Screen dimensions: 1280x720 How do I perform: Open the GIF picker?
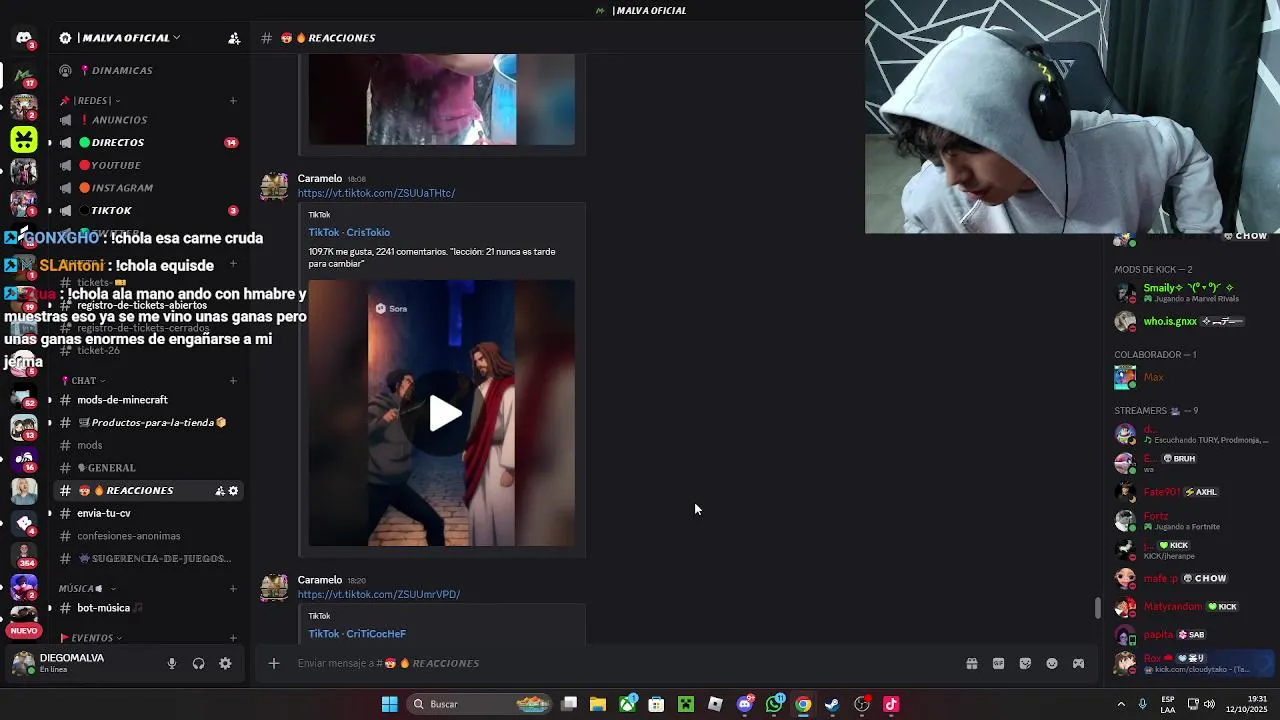pos(998,663)
